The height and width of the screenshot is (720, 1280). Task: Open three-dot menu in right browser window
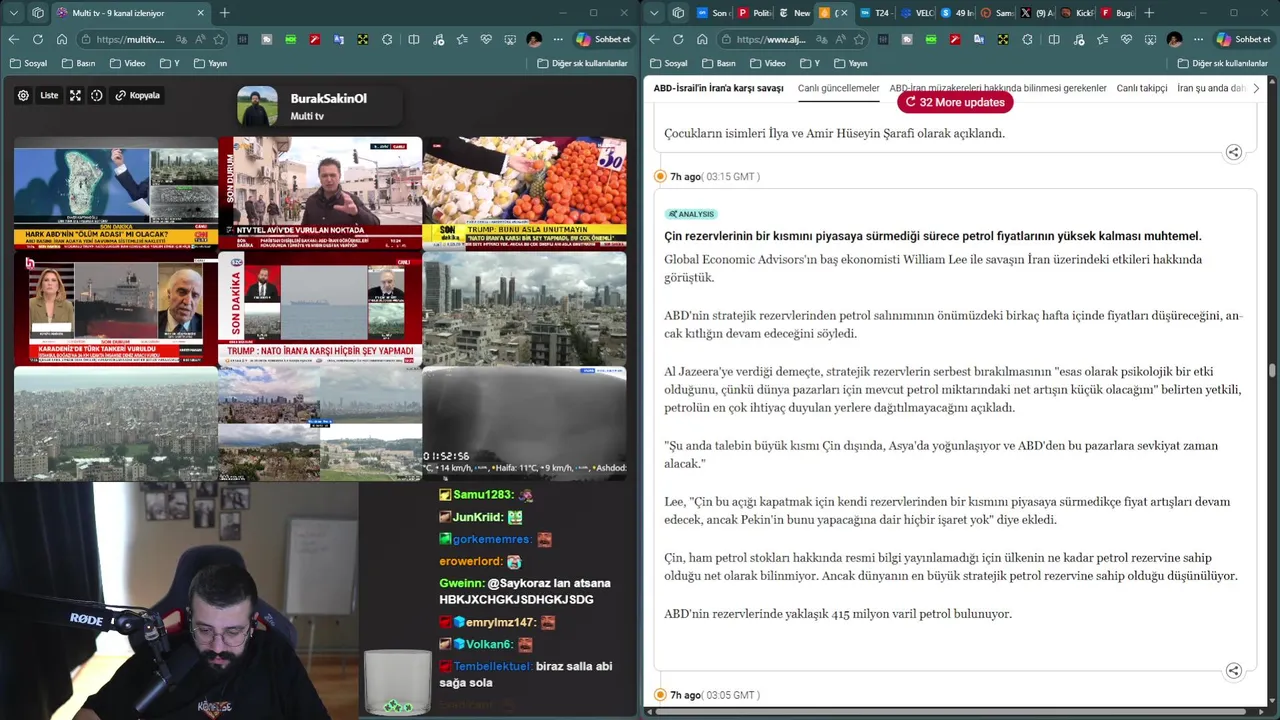1198,39
